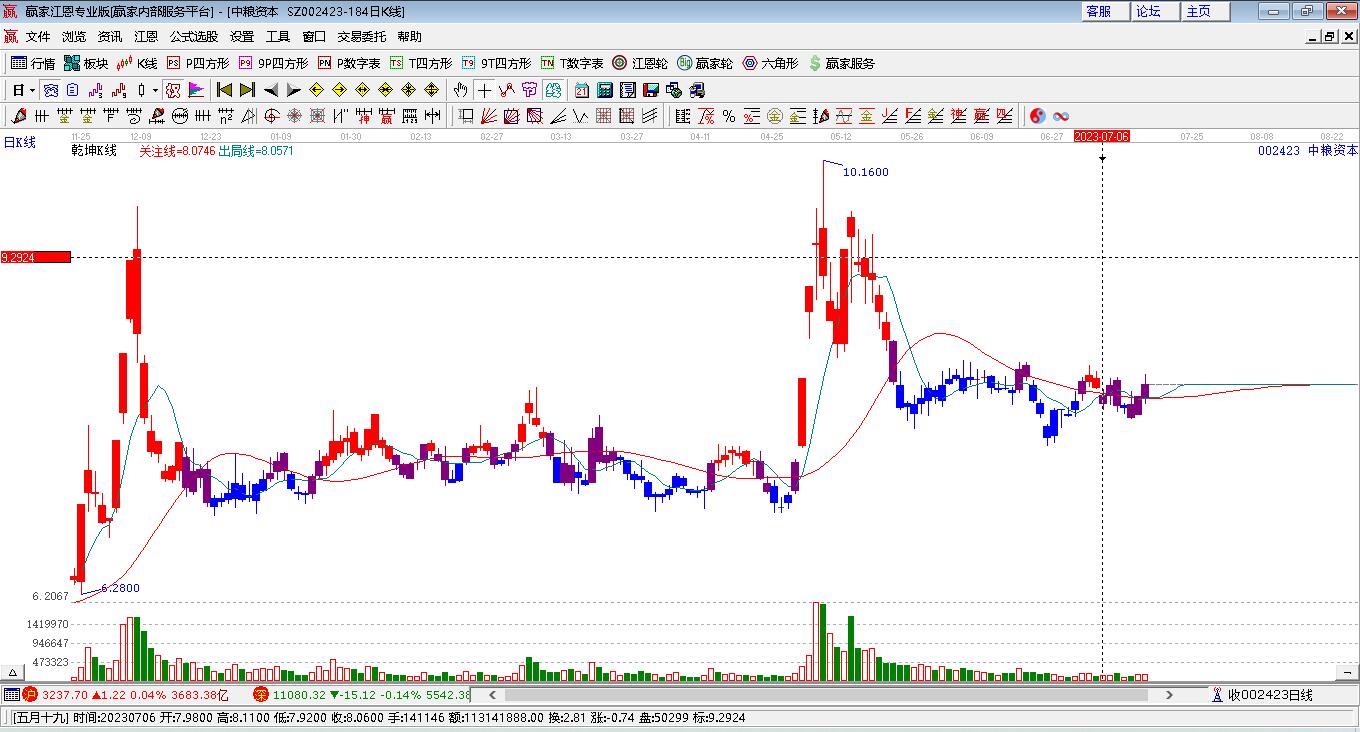This screenshot has width=1360, height=732.
Task: Jump to the first bar with skip-to-start arrow
Action: (225, 90)
